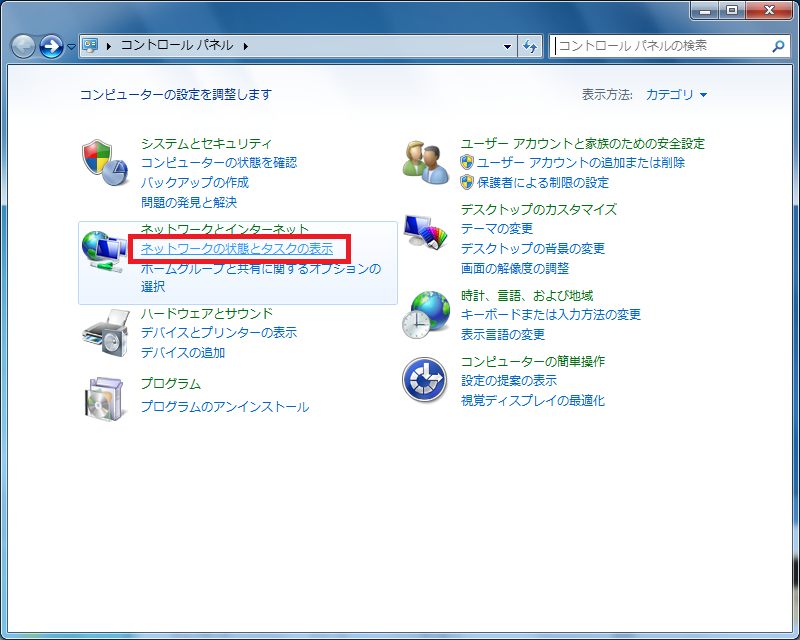
Task: Click the コントロール パネル breadcrumb in address bar
Action: (178, 46)
